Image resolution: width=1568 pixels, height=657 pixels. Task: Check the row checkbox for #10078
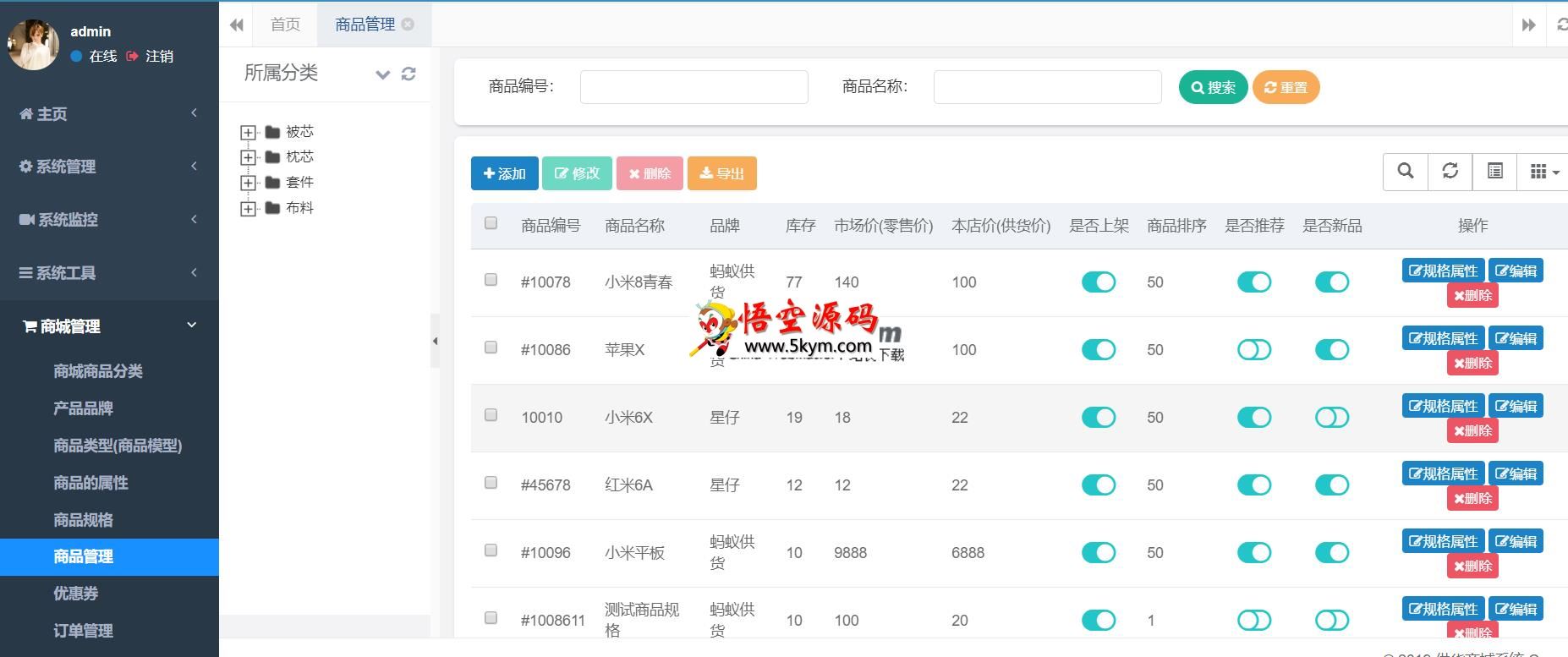[x=491, y=280]
